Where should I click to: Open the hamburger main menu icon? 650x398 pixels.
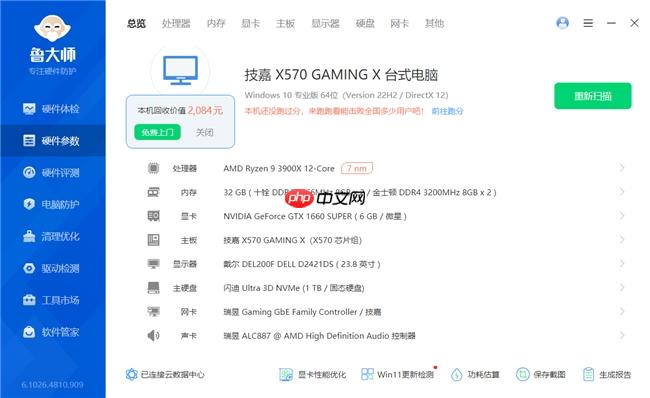click(x=588, y=23)
